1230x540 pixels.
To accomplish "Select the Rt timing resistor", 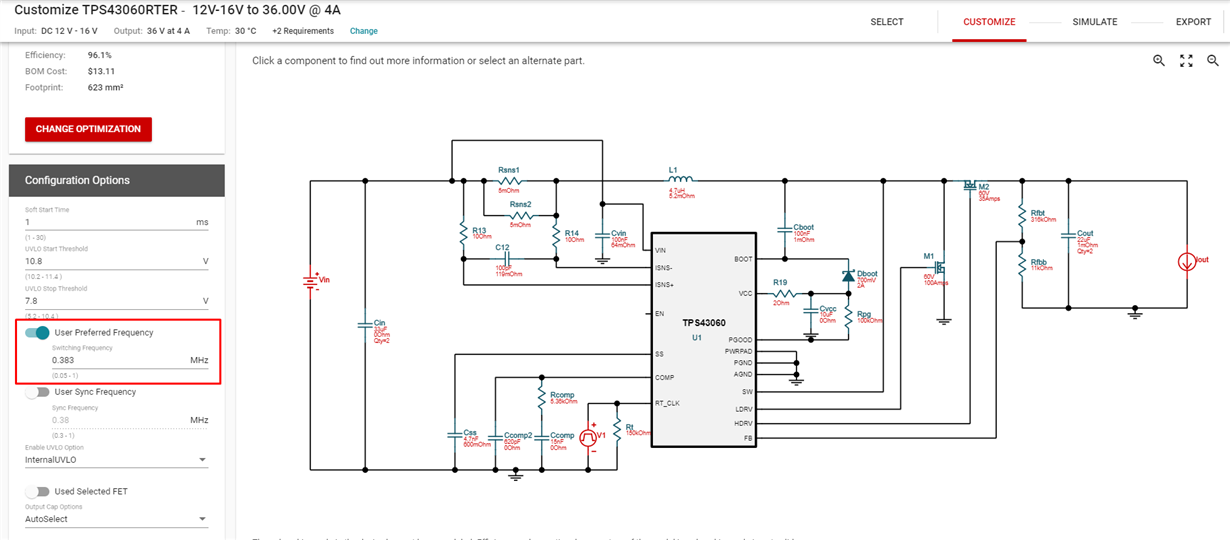I will [x=617, y=430].
